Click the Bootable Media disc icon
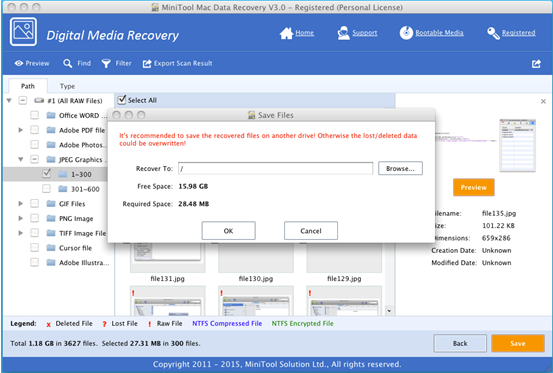Viewport: 553px width, 373px height. point(406,33)
